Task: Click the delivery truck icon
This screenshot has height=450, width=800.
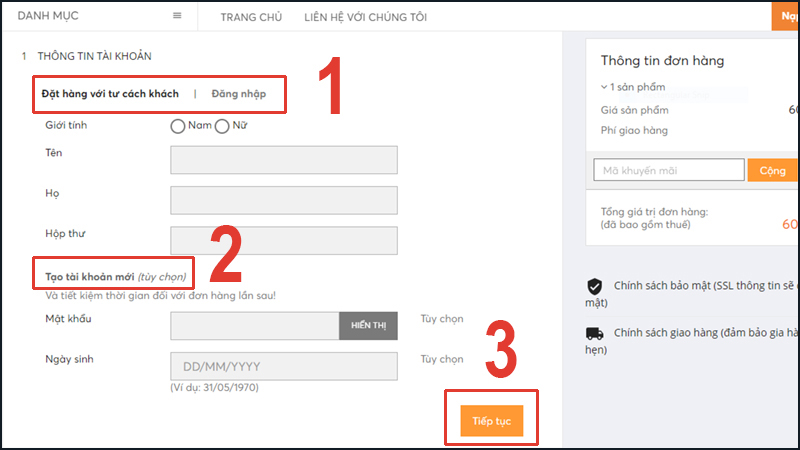Action: 594,334
